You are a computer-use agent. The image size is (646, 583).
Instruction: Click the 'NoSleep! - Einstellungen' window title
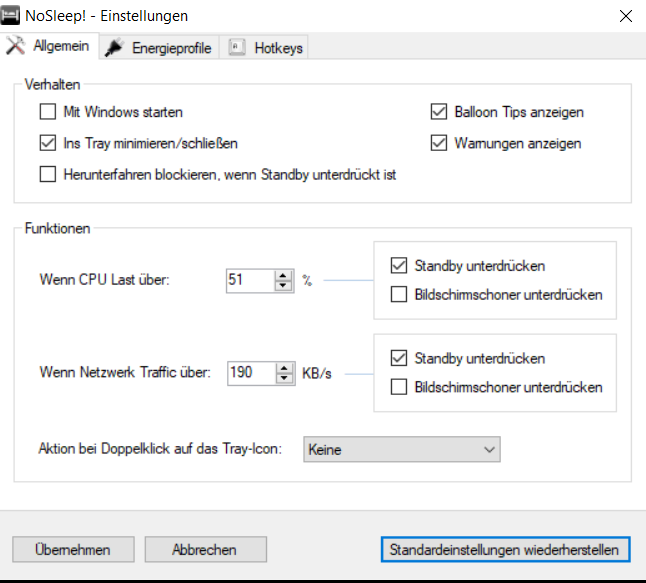[x=106, y=16]
